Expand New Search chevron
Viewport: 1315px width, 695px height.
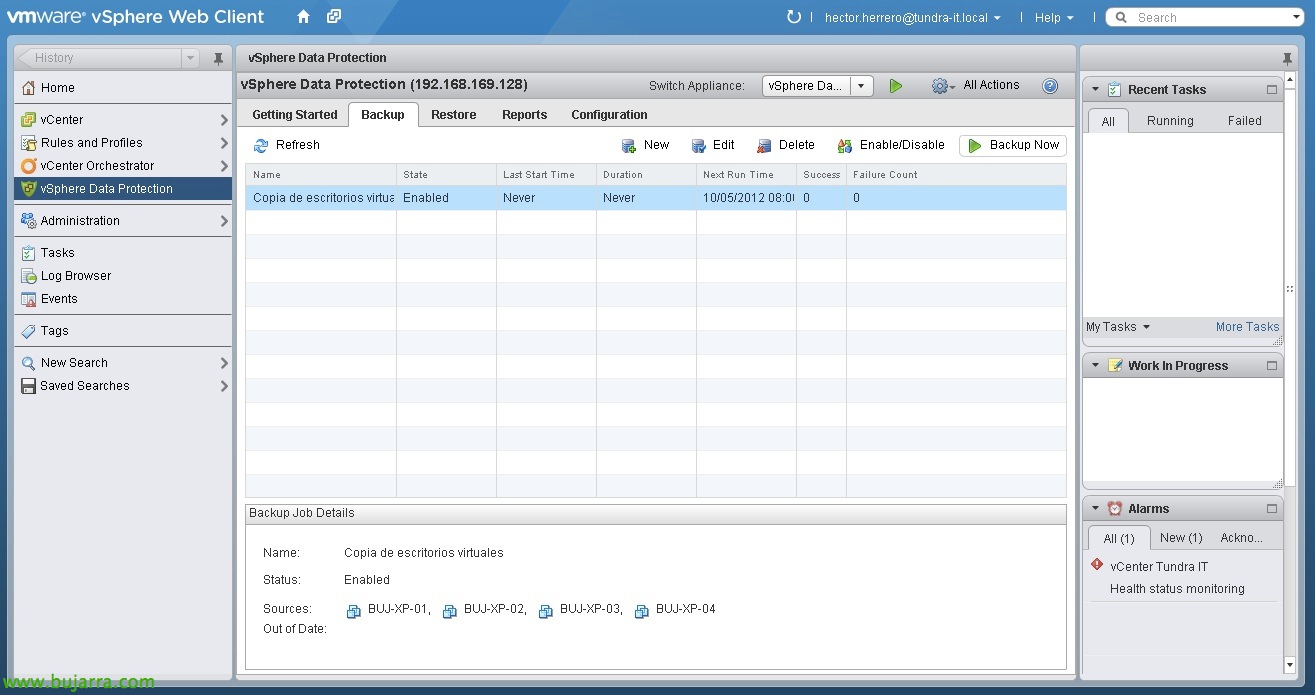click(x=224, y=363)
